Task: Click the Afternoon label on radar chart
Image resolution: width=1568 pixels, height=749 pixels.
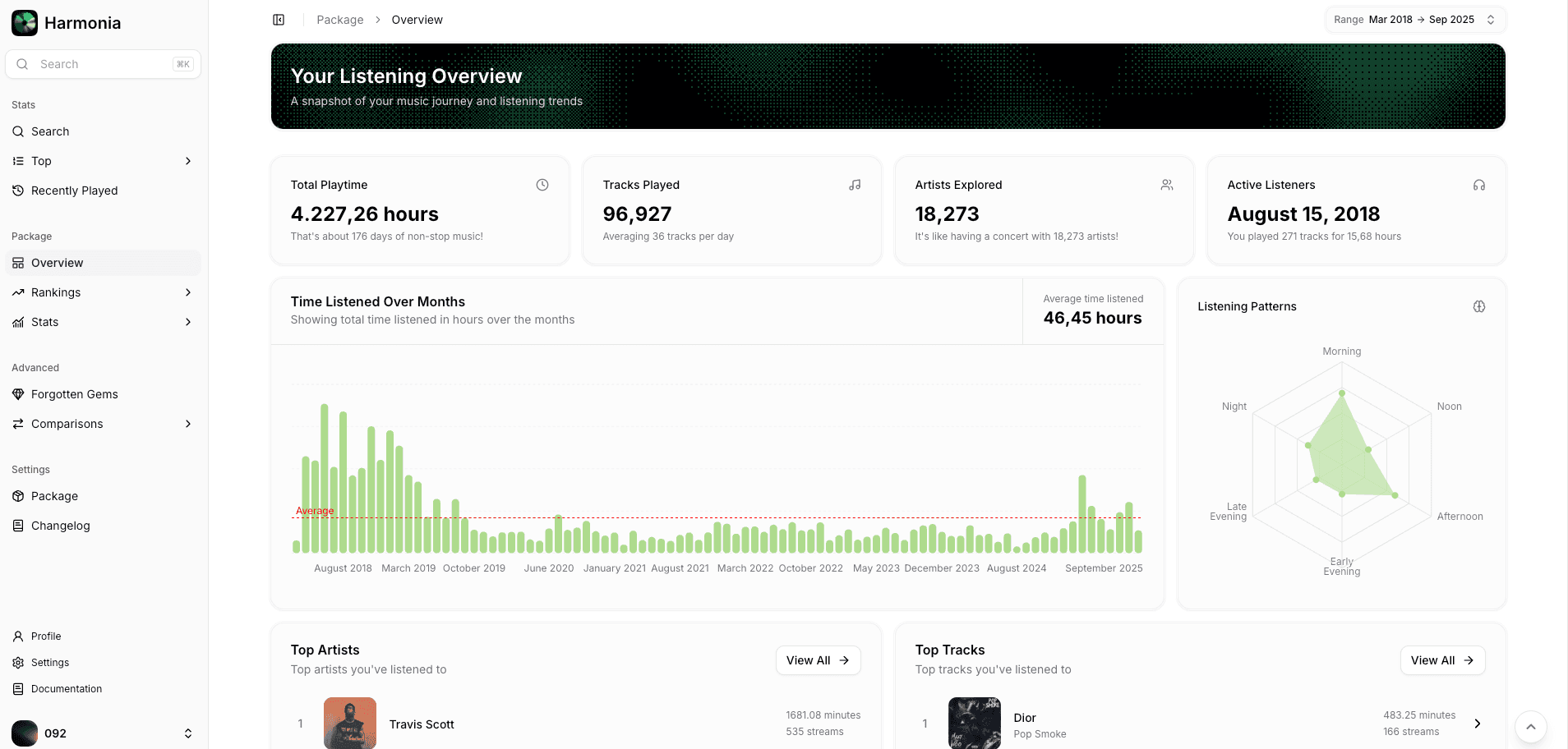Action: 1460,517
